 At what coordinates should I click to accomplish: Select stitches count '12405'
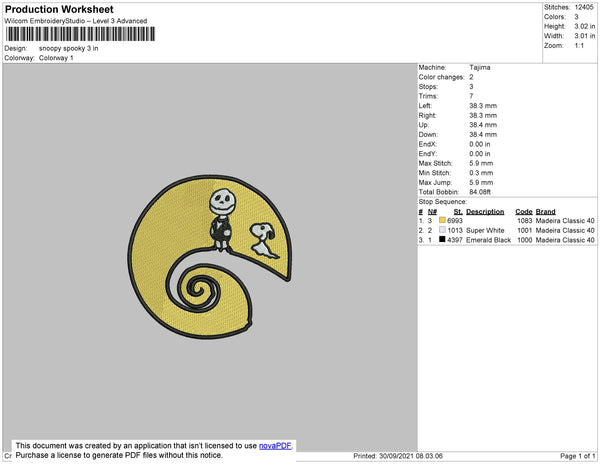coord(584,7)
